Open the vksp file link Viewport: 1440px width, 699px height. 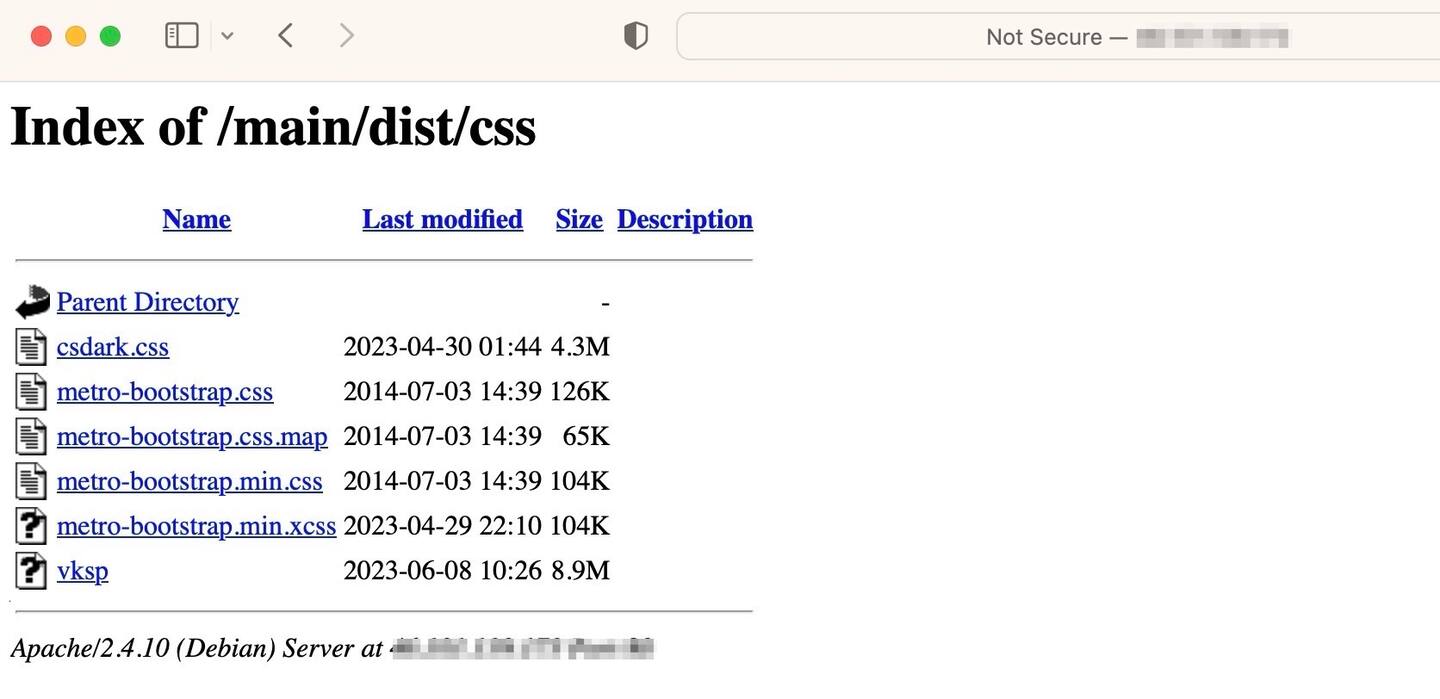pyautogui.click(x=82, y=571)
